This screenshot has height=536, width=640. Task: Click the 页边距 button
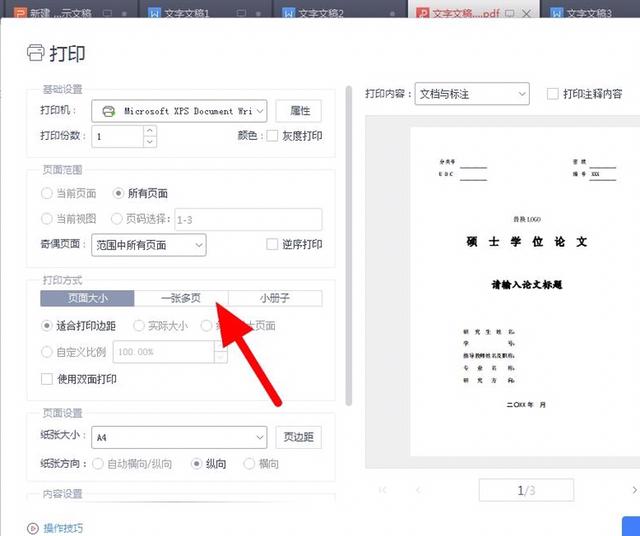pos(299,437)
